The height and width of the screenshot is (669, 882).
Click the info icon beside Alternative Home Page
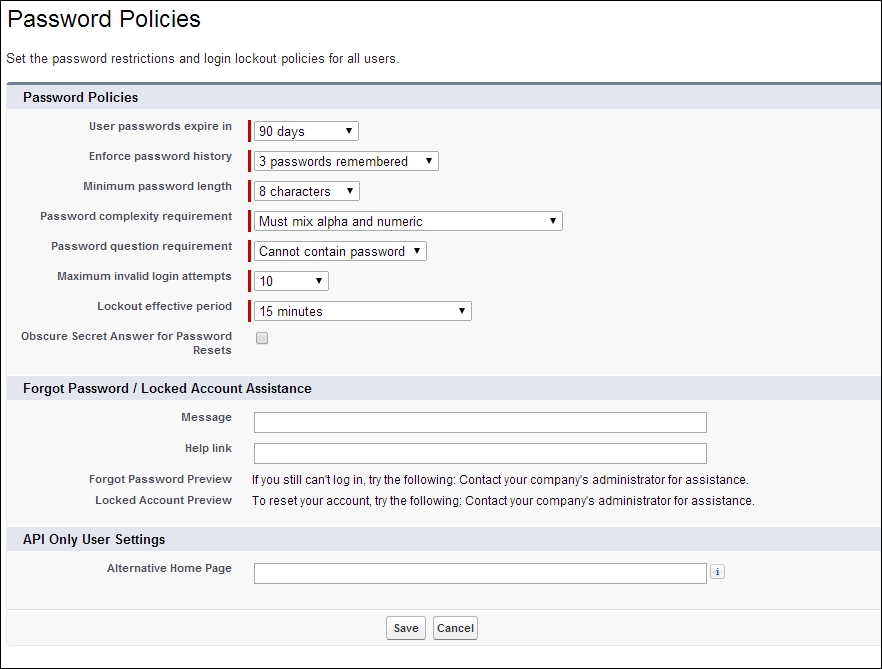coord(718,572)
